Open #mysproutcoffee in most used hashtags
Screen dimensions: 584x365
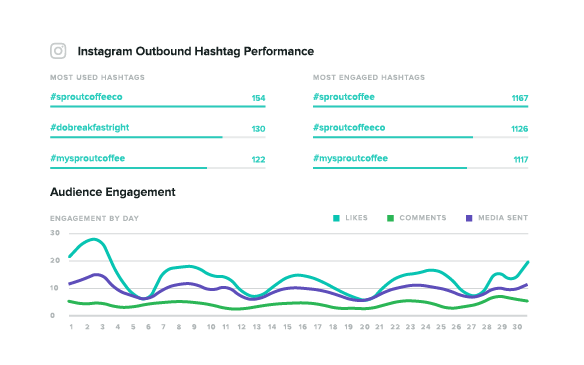point(88,158)
